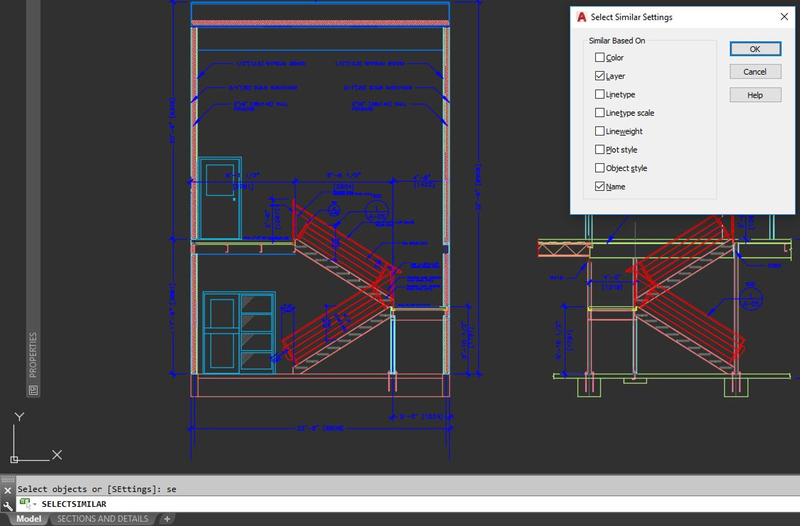Open the SECTIONS AND DETAILS layout tab

click(102, 519)
